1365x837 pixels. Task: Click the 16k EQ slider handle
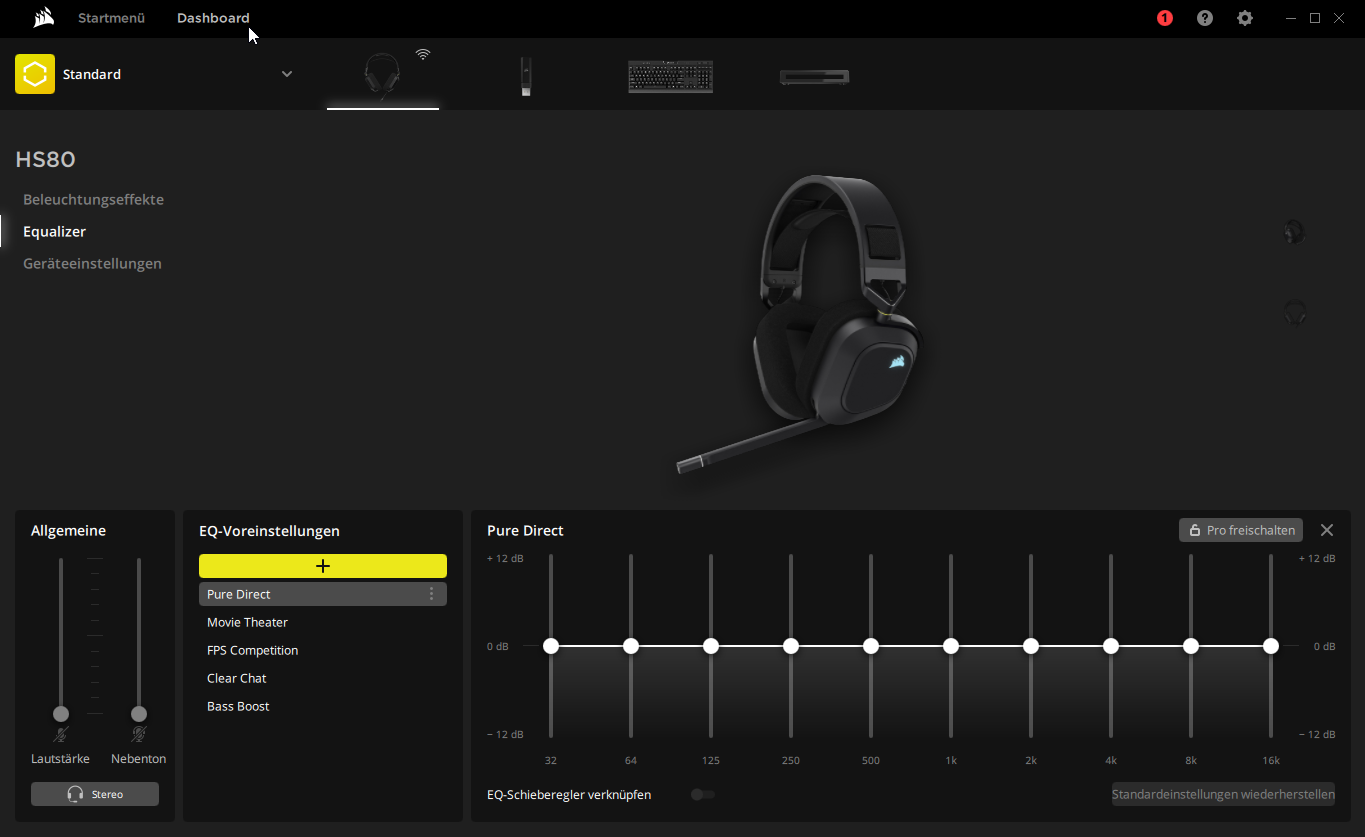1271,646
